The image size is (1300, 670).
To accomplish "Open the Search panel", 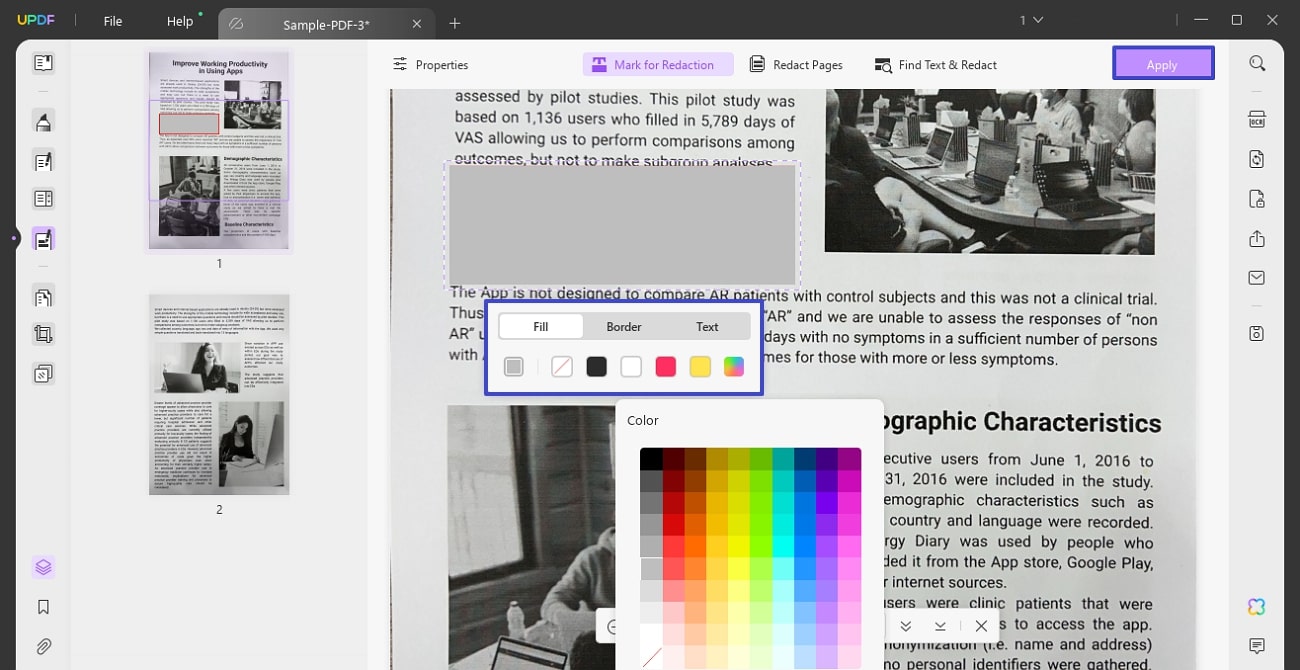I will (1257, 63).
